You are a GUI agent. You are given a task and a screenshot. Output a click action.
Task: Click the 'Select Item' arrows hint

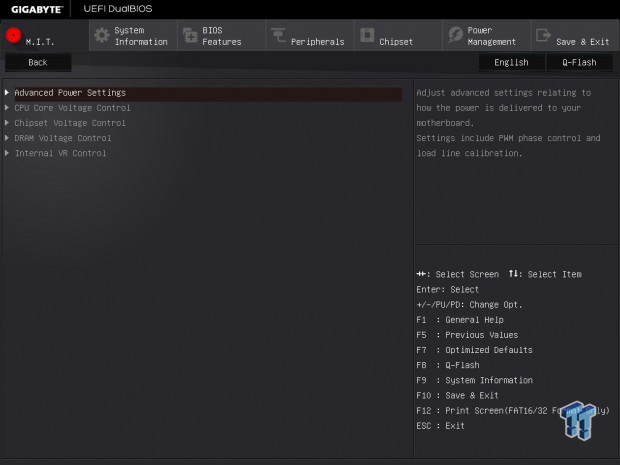point(545,274)
